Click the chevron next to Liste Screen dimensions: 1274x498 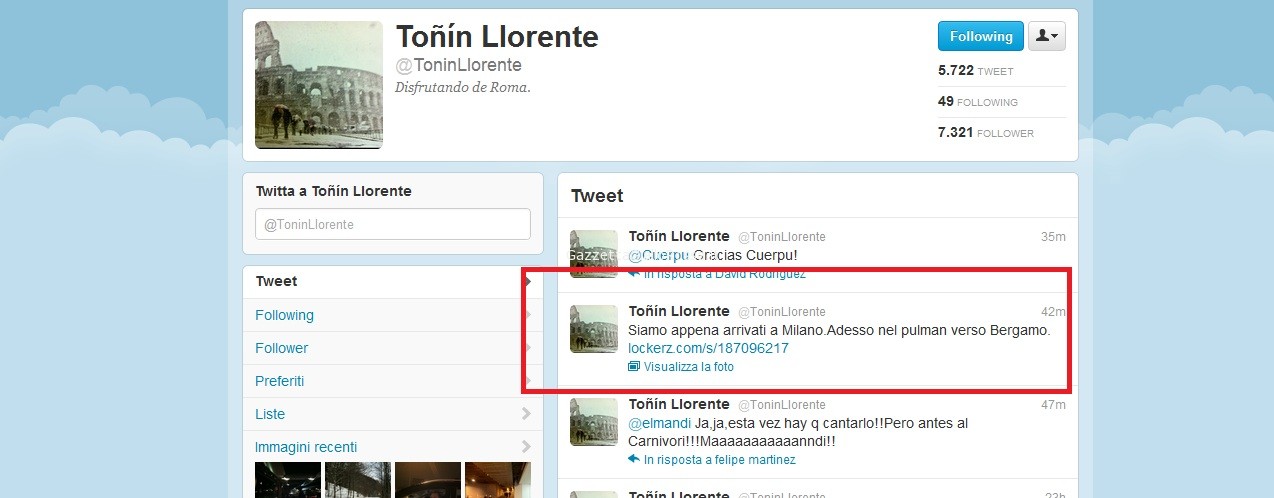tap(527, 414)
